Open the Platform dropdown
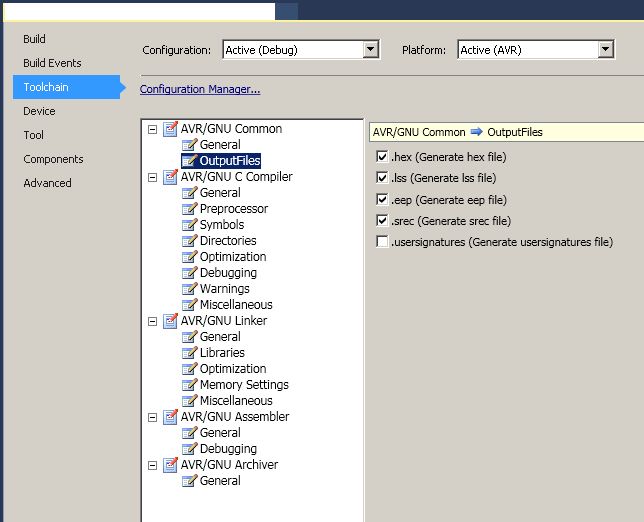The height and width of the screenshot is (522, 644). coord(605,50)
